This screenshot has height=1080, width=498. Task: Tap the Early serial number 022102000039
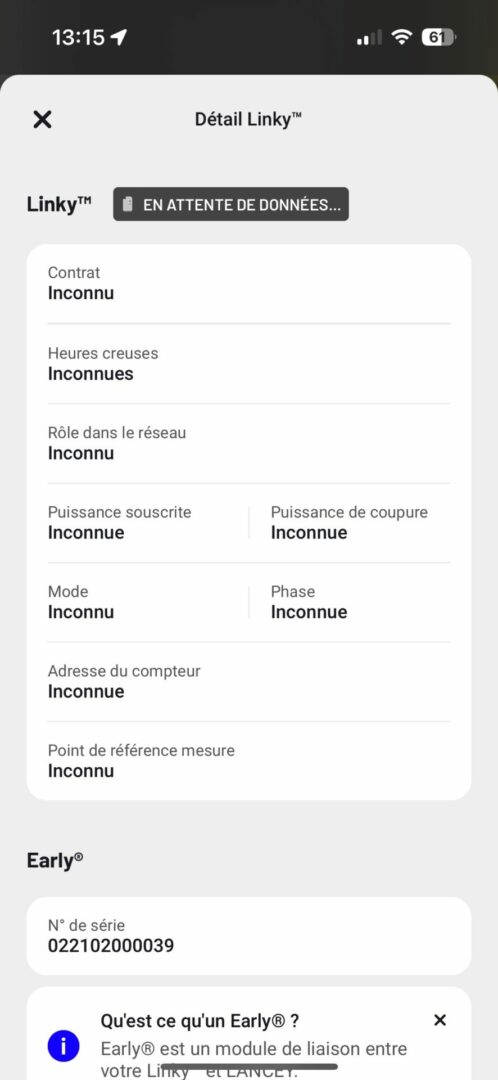pyautogui.click(x=111, y=946)
